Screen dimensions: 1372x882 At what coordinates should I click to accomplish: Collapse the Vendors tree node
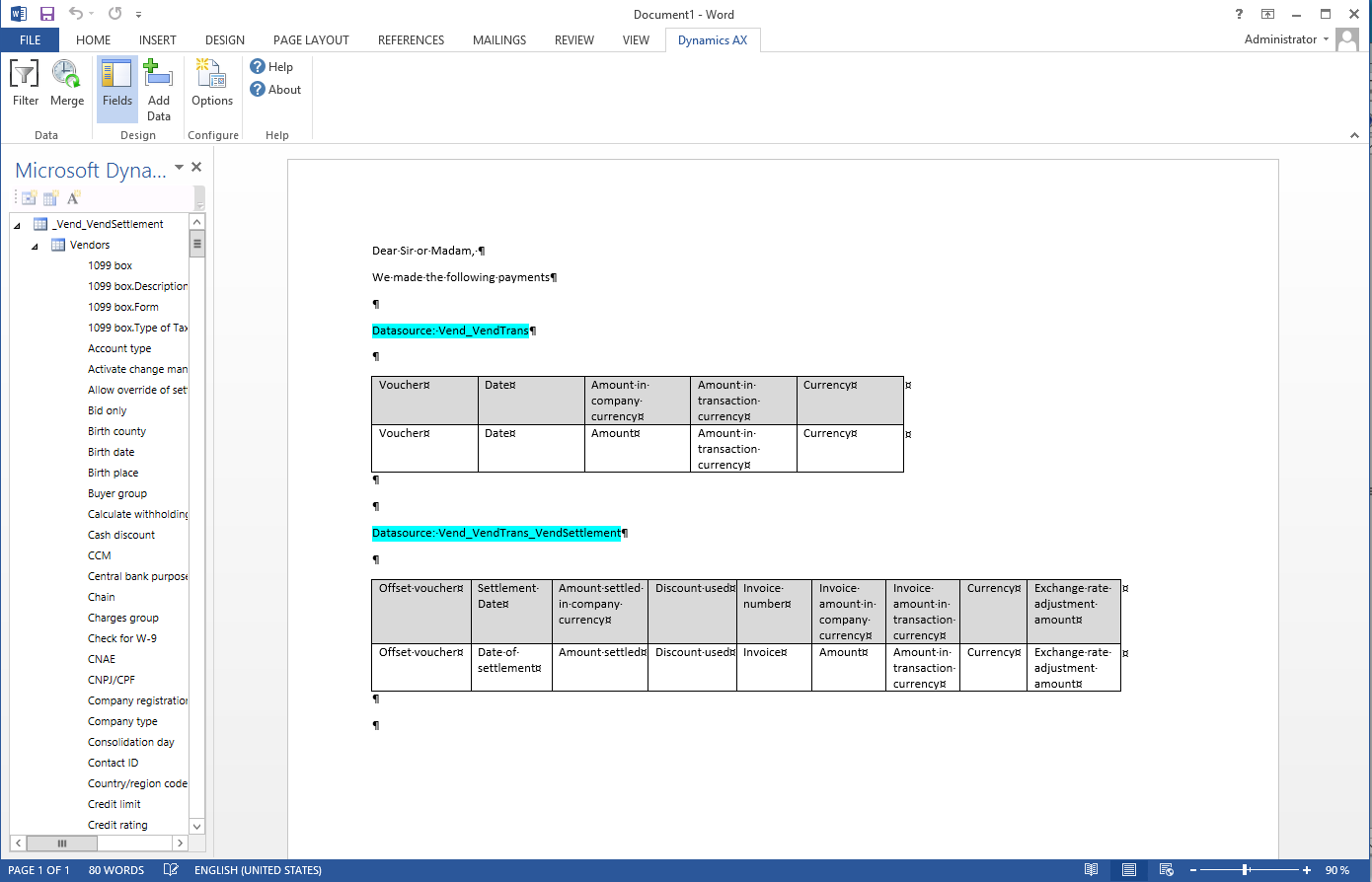tap(35, 246)
